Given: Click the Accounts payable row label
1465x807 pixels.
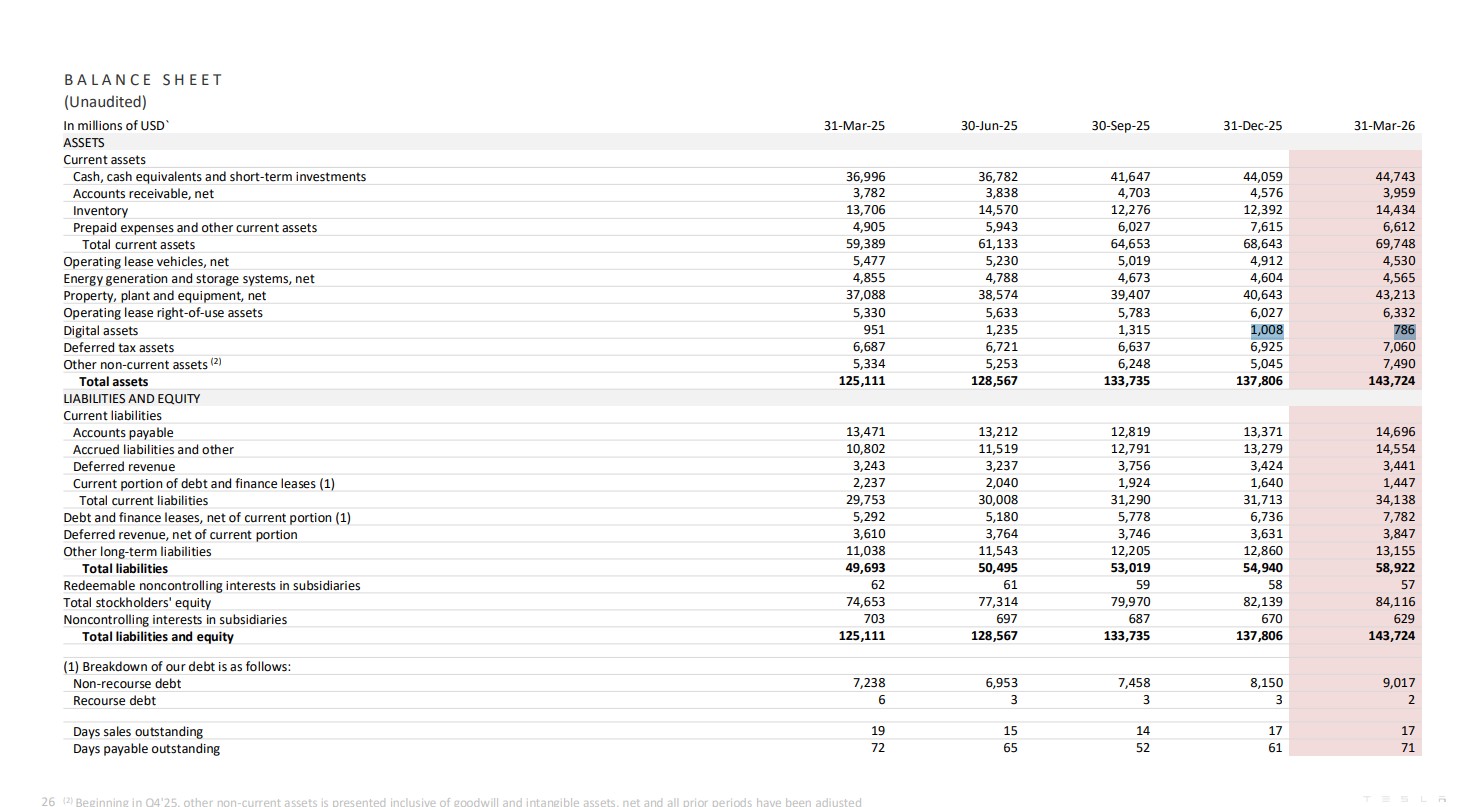Looking at the screenshot, I should coord(123,433).
